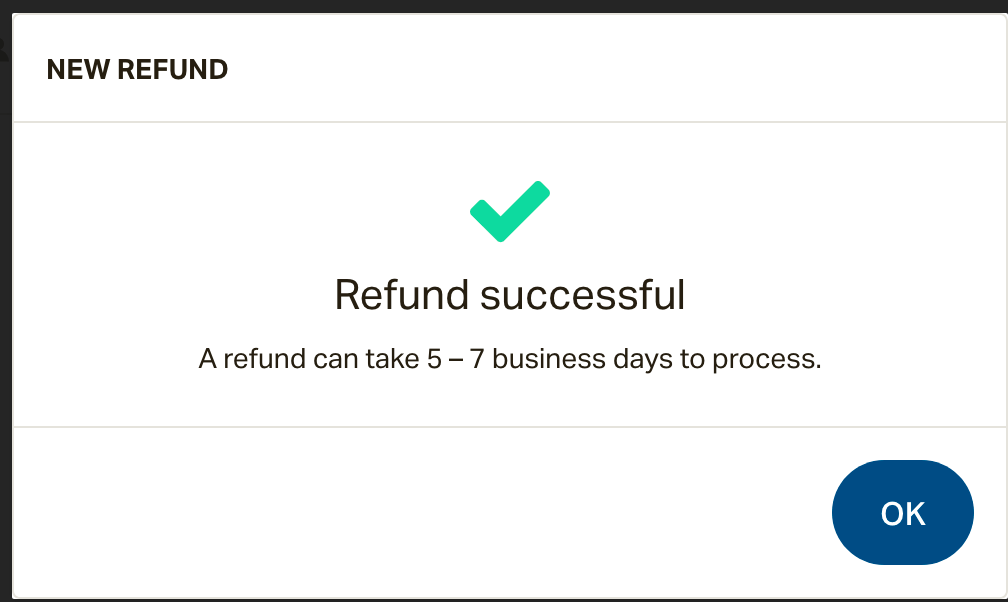This screenshot has width=1008, height=602.
Task: Click the dark strip above the dialog
Action: [504, 6]
